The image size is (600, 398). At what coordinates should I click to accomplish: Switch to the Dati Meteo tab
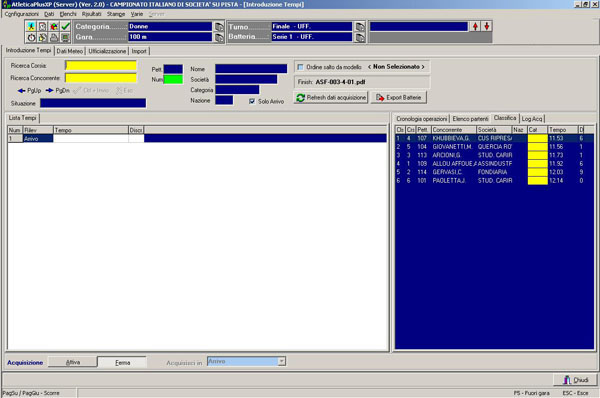point(70,51)
